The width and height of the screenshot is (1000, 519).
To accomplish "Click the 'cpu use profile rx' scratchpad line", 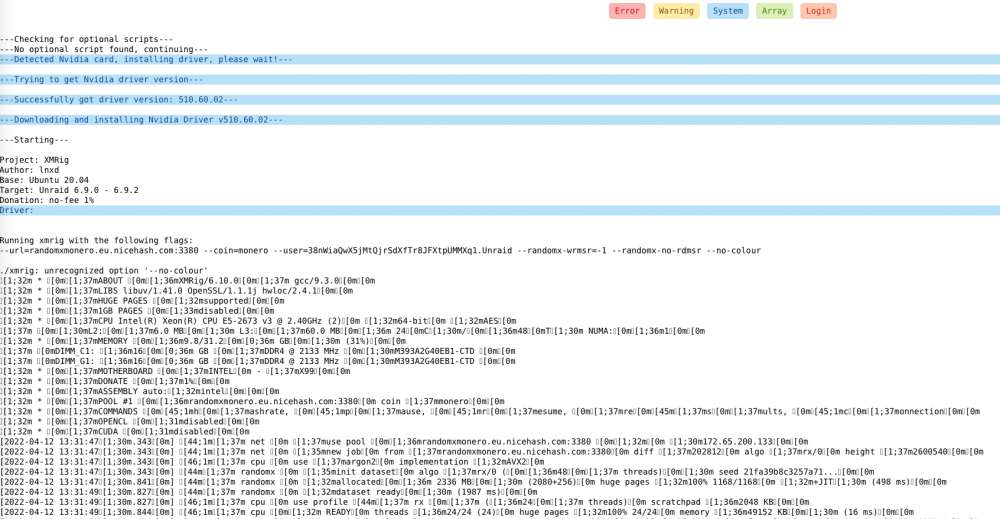I will pyautogui.click(x=404, y=502).
